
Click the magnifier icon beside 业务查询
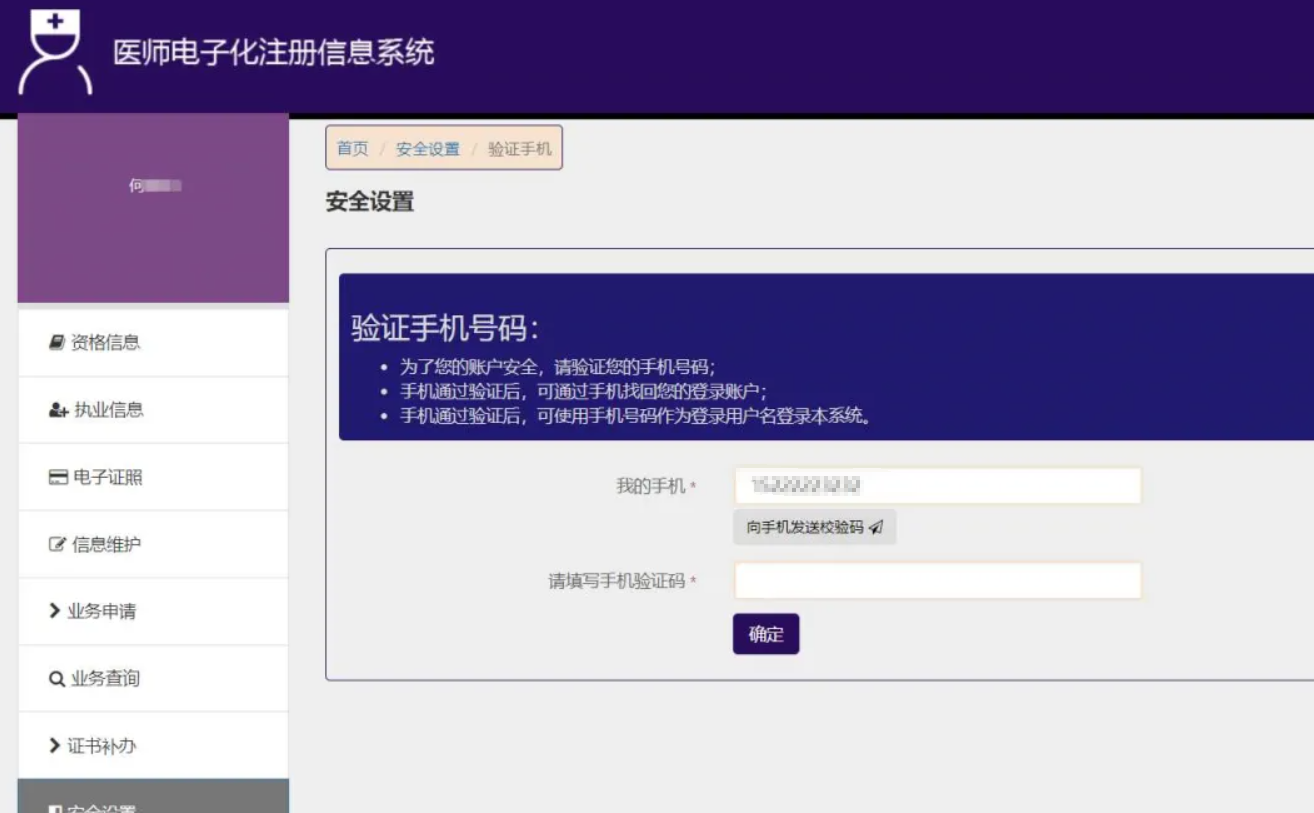tap(57, 679)
